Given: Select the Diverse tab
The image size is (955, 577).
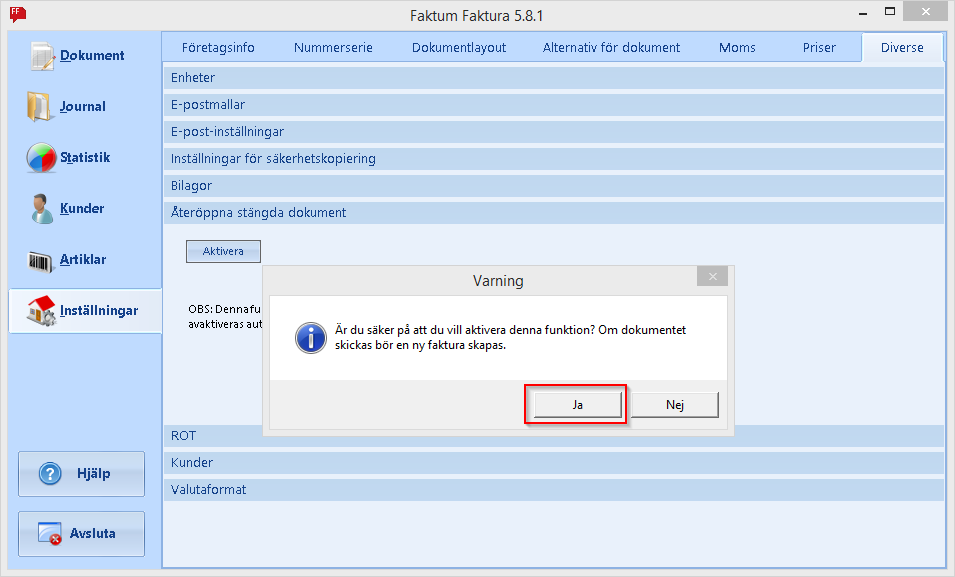Looking at the screenshot, I should (x=902, y=48).
